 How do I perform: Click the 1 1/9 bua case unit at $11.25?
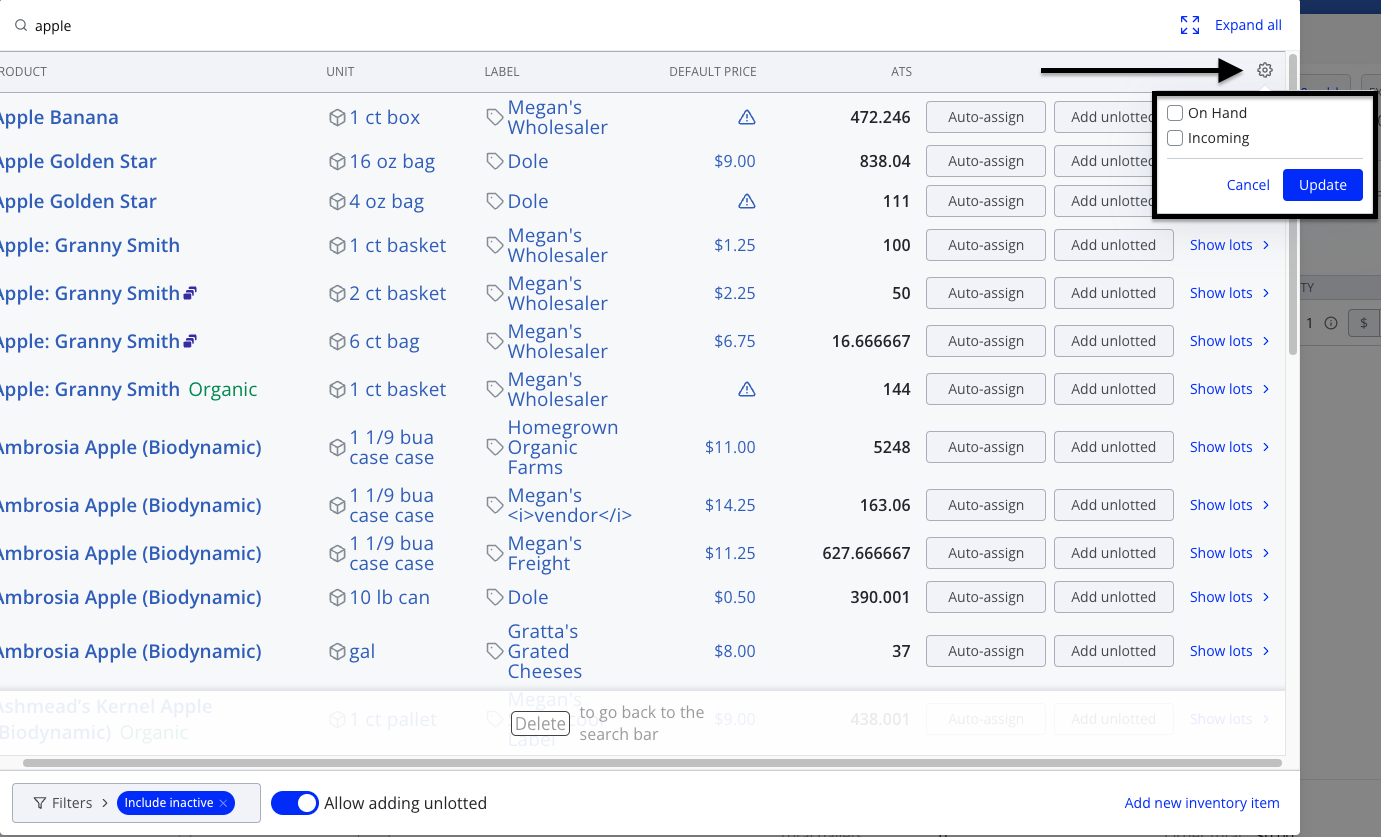coord(392,553)
